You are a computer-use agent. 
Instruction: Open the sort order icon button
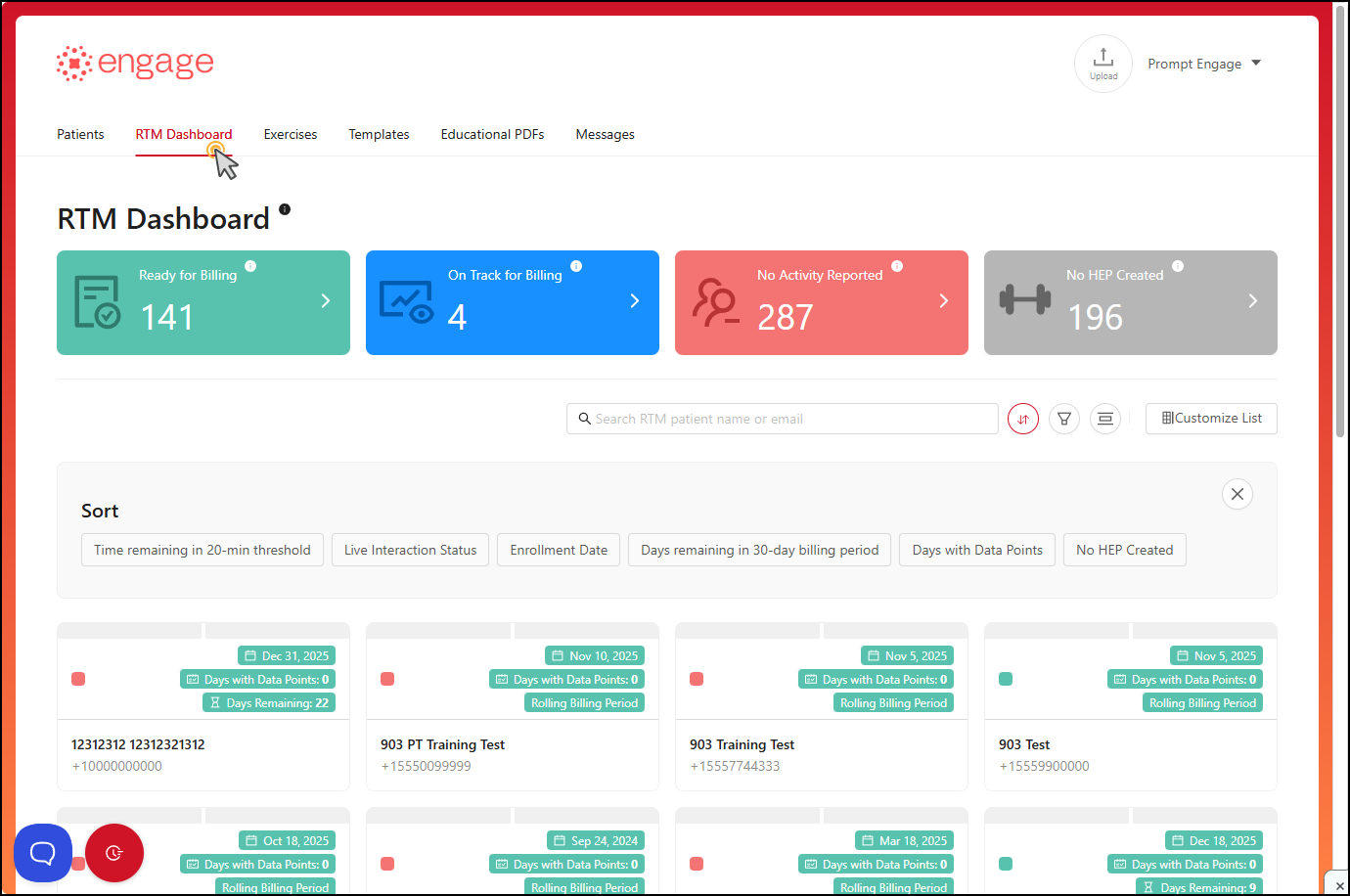tap(1023, 419)
